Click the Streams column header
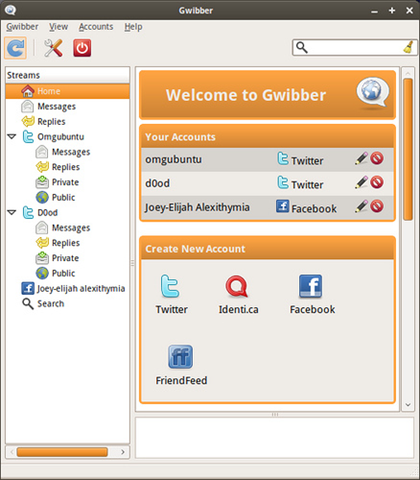Screen dimensions: 420x480 (67, 75)
